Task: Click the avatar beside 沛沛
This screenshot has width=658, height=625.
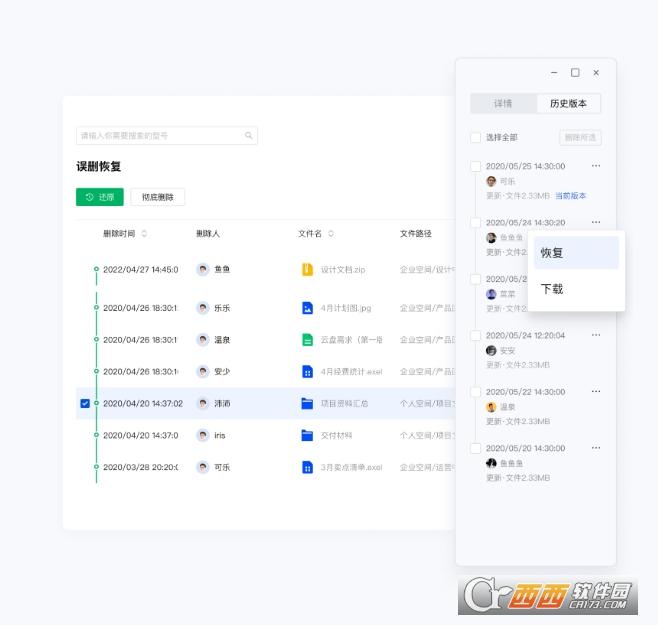Action: point(203,403)
